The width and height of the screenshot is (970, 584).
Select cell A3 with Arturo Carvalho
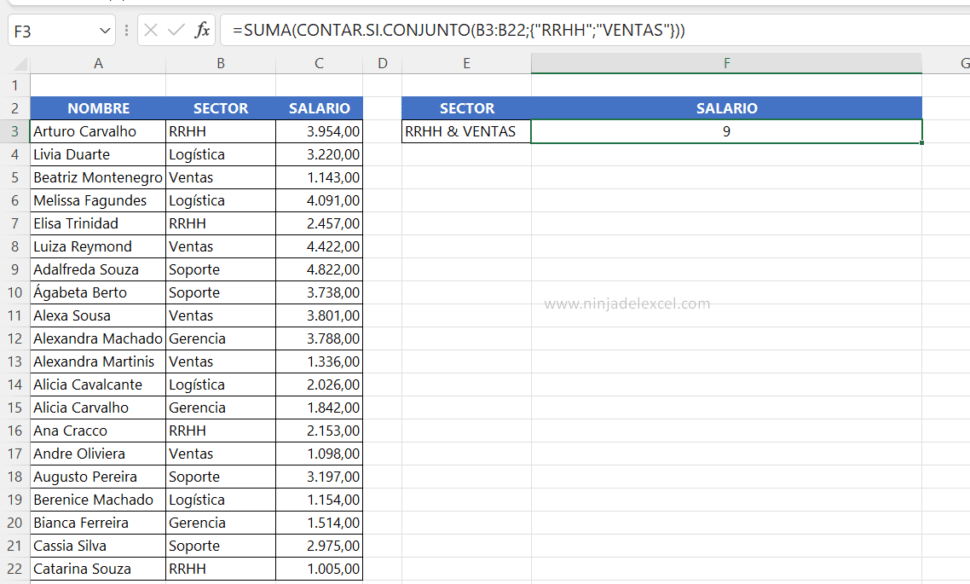click(x=97, y=131)
